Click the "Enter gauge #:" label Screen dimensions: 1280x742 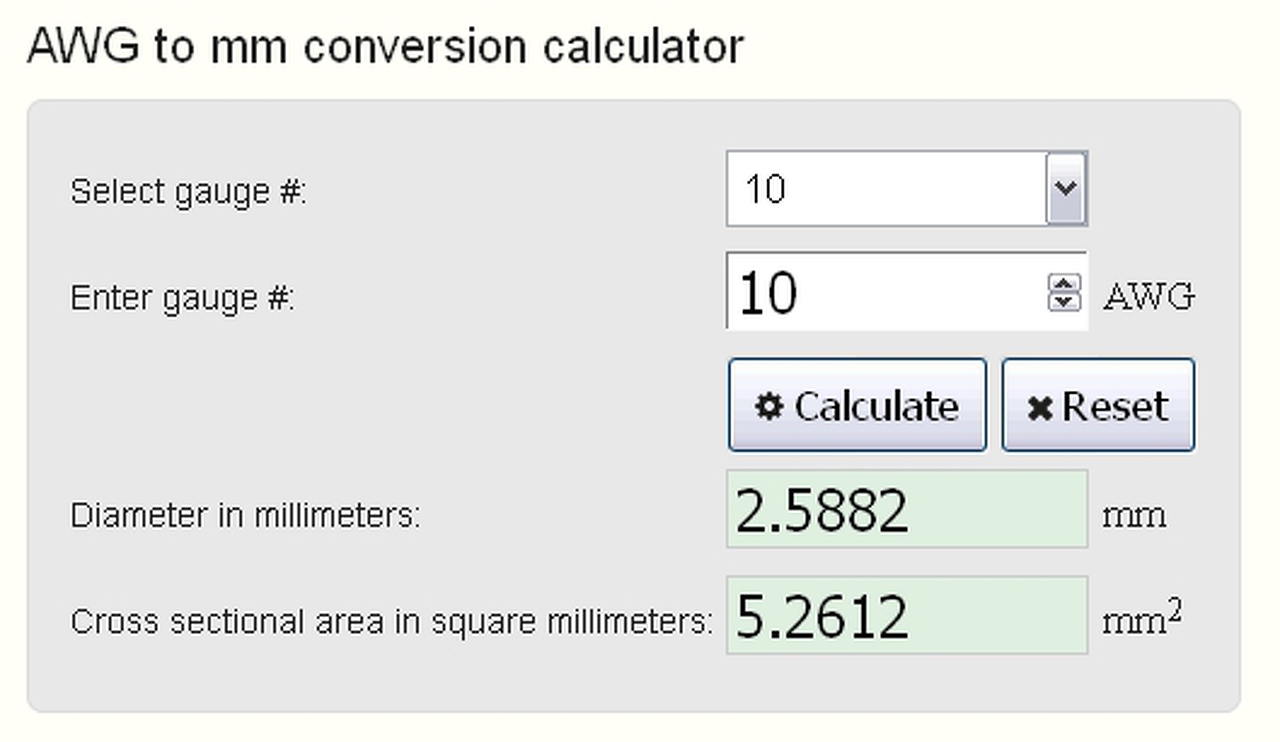182,298
